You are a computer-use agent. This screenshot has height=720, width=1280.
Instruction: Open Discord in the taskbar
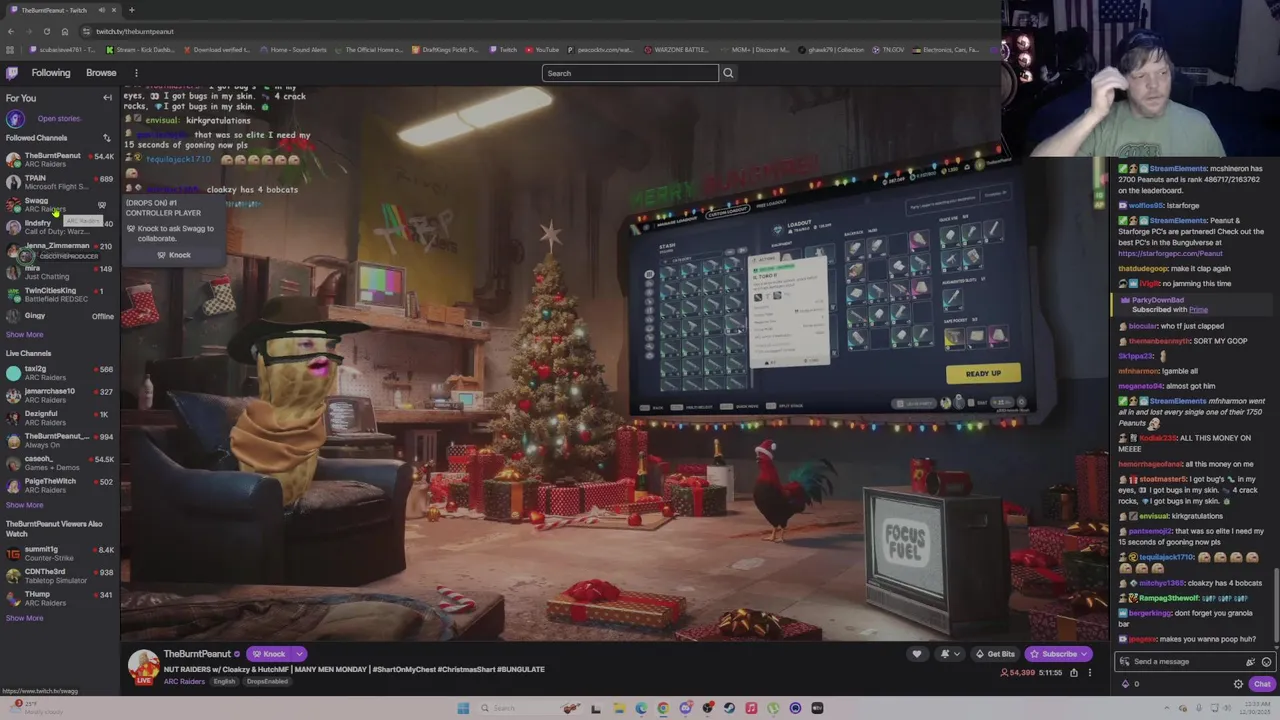[x=685, y=708]
